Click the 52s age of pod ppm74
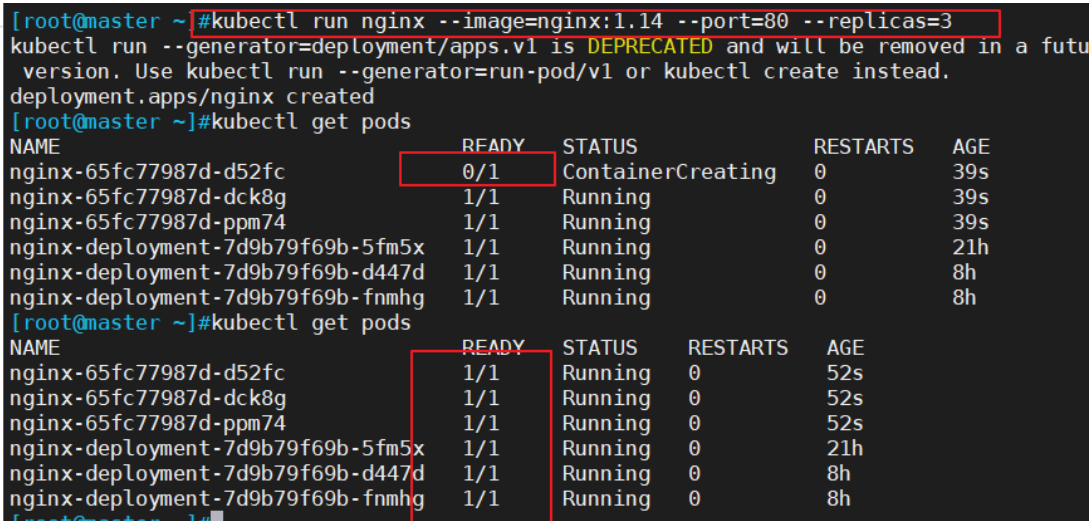1090x521 pixels. coord(845,423)
